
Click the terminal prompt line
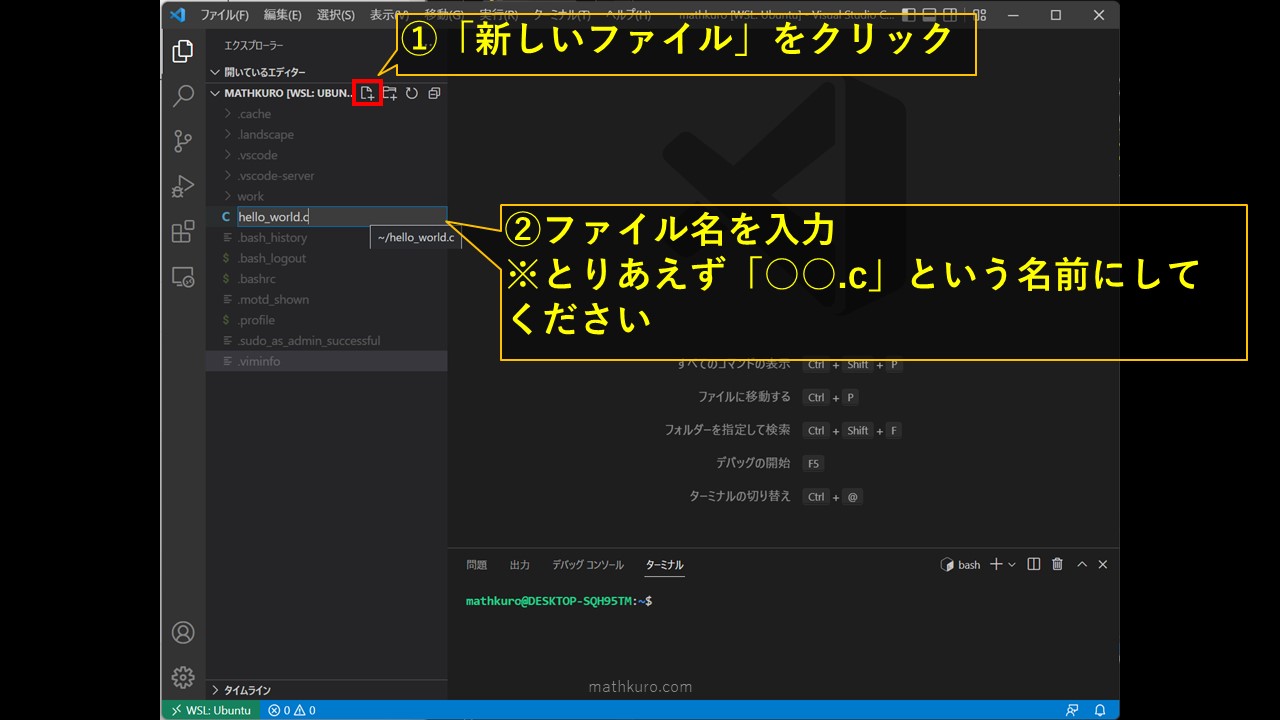pos(559,601)
